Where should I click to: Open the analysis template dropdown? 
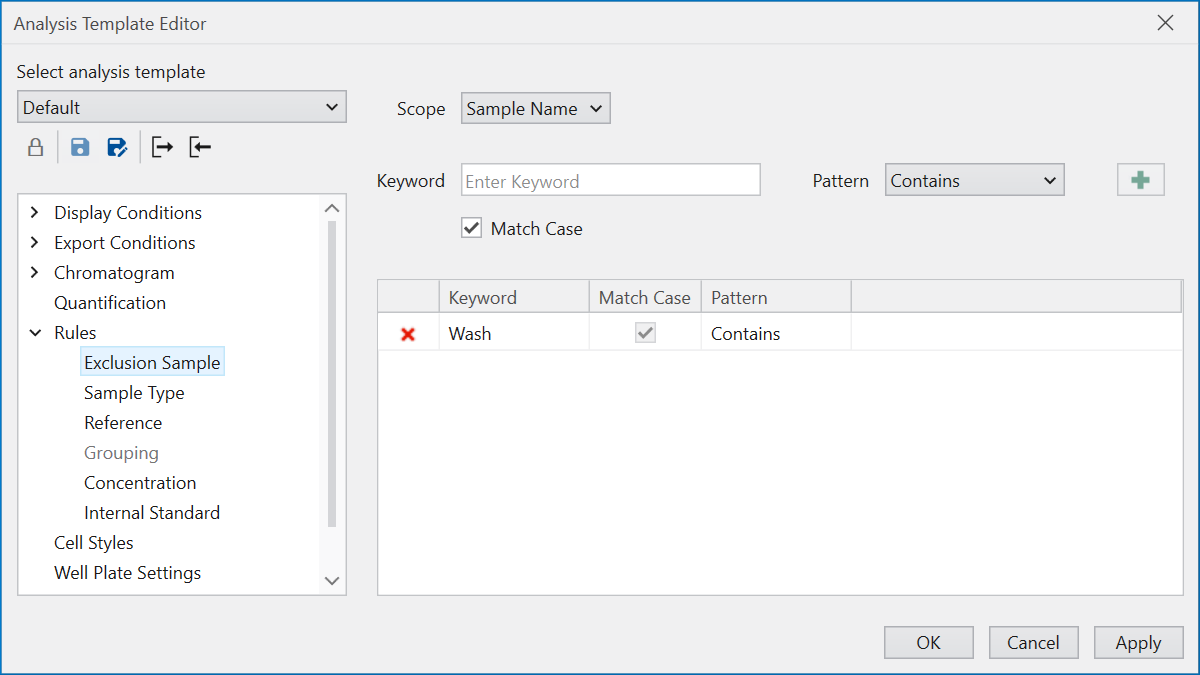pyautogui.click(x=182, y=108)
